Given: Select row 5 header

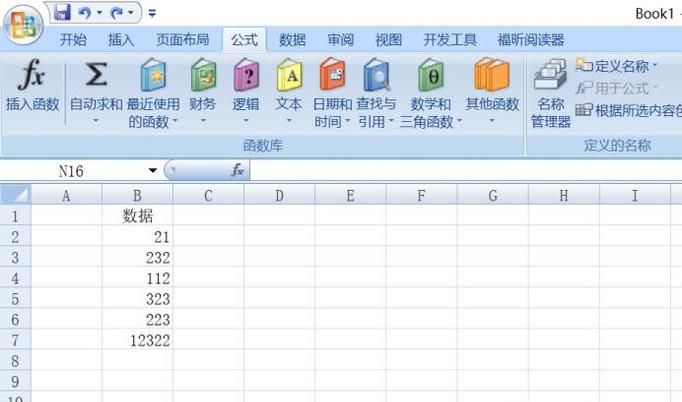Looking at the screenshot, I should click(15, 299).
